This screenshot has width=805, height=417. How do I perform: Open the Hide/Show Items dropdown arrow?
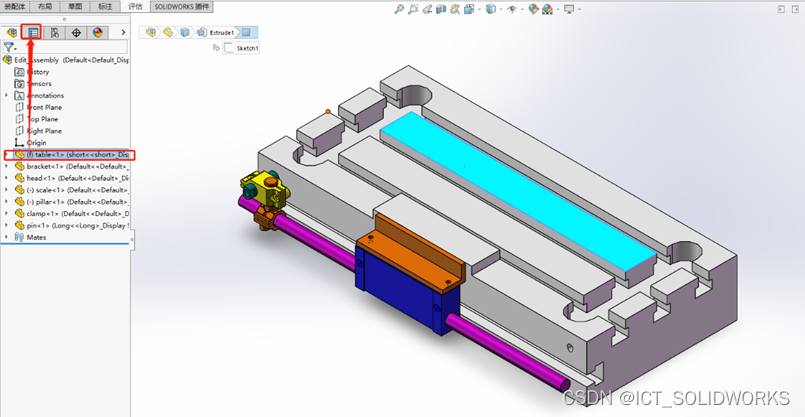(x=522, y=9)
